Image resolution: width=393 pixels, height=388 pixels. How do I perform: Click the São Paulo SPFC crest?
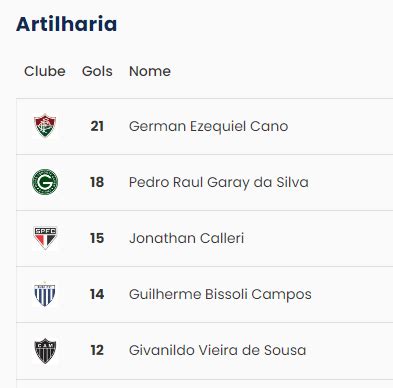point(45,238)
